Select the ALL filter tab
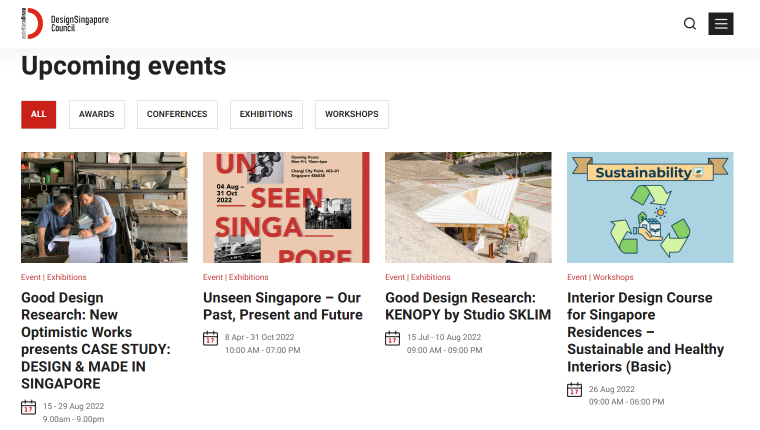This screenshot has height=430, width=760. [x=38, y=114]
